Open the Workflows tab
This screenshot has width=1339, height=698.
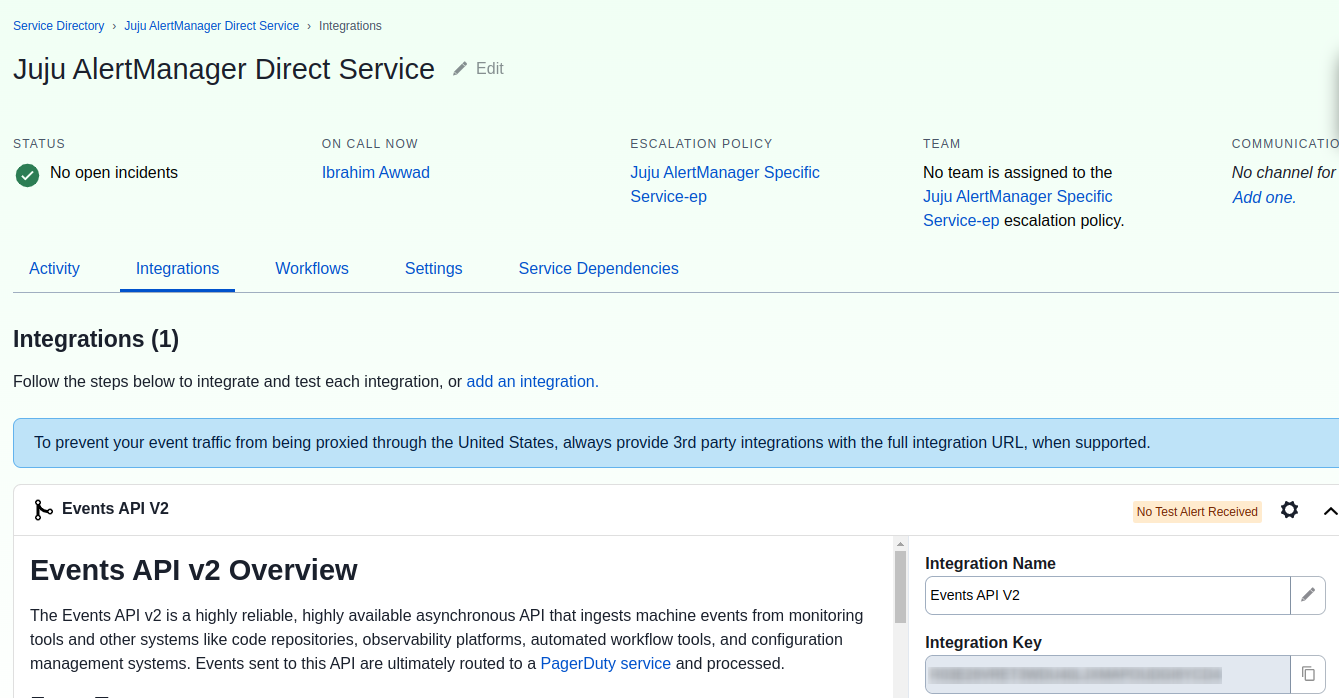[312, 269]
